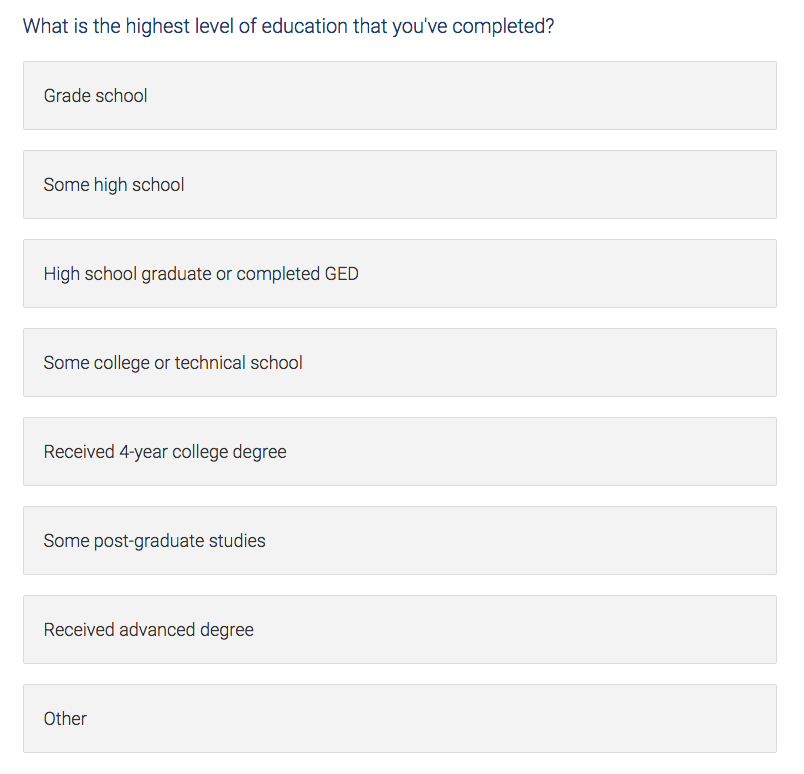This screenshot has height=774, width=804.
Task: Choose Some high school answer
Action: (400, 185)
